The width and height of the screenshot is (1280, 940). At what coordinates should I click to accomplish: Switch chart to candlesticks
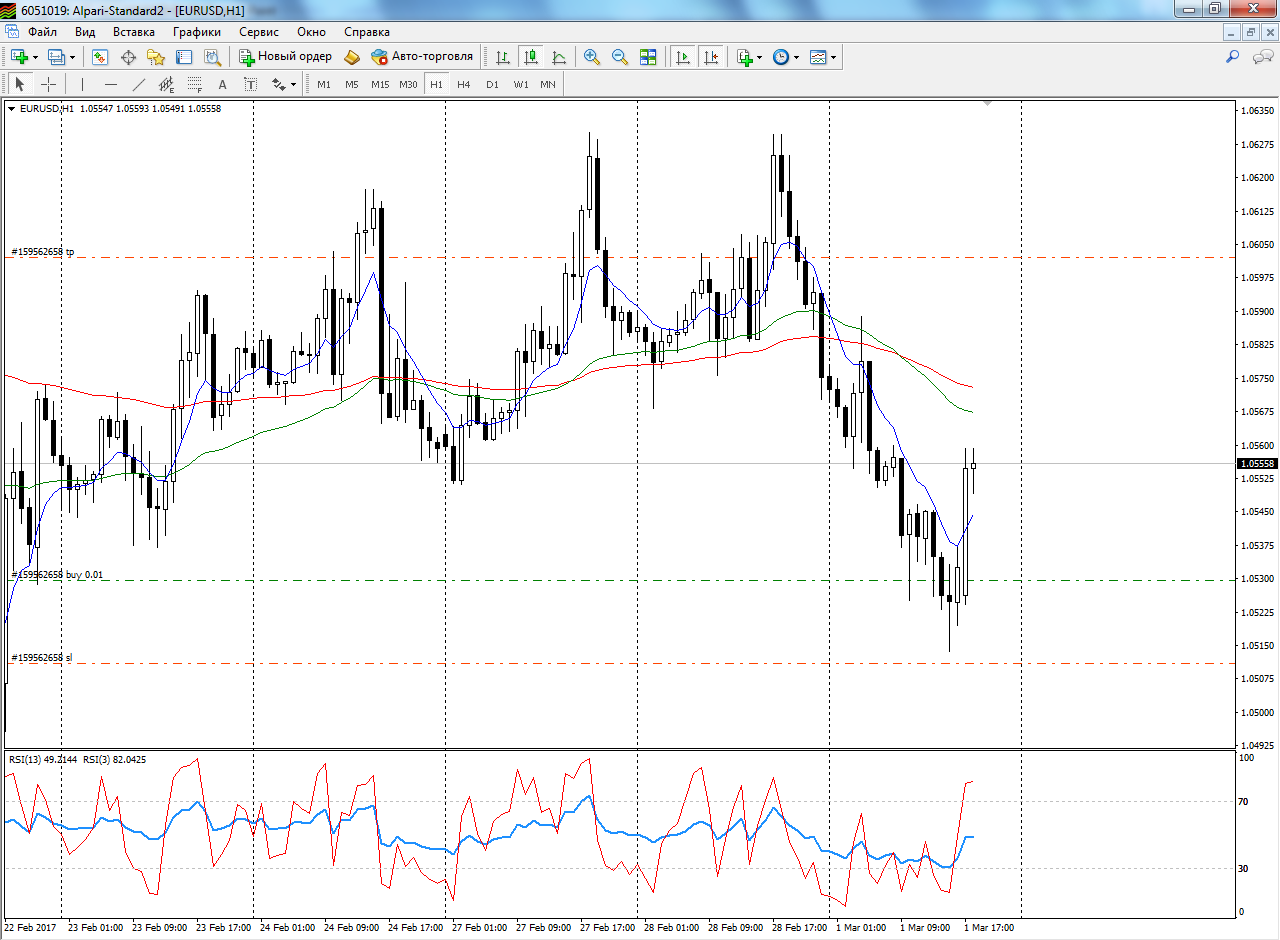(531, 57)
